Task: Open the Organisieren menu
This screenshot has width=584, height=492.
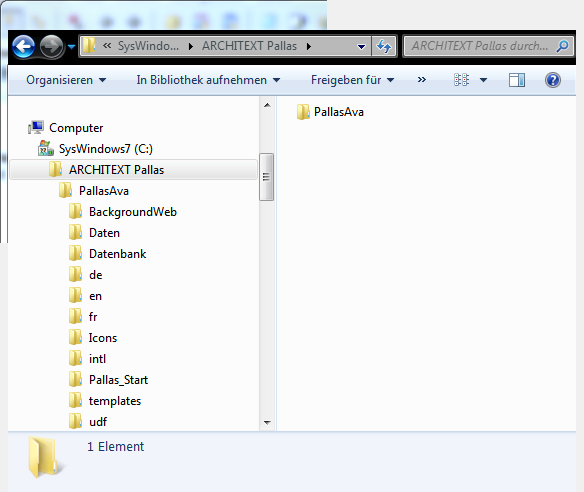Action: (66, 80)
